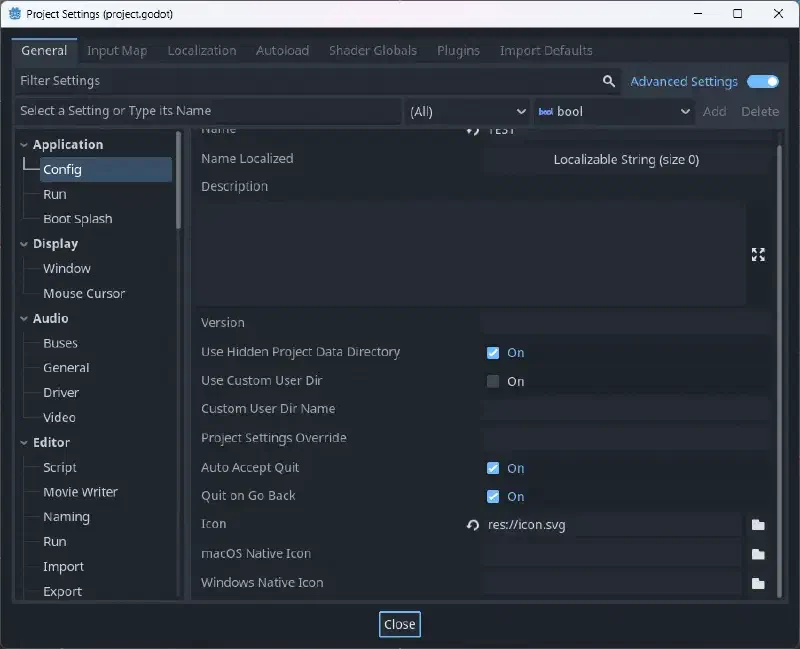Screen dimensions: 800x649
Task: Switch to the Input Map tab
Action: tap(117, 51)
